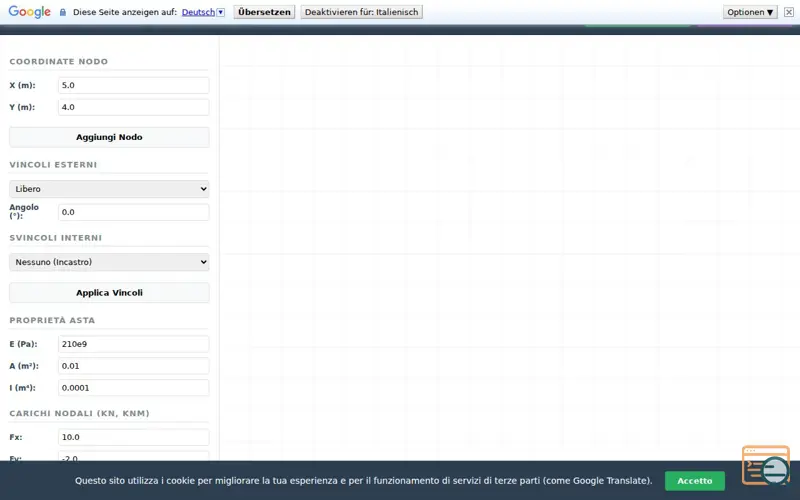Close the Google Translate bar
This screenshot has height=500, width=800.
(x=789, y=12)
